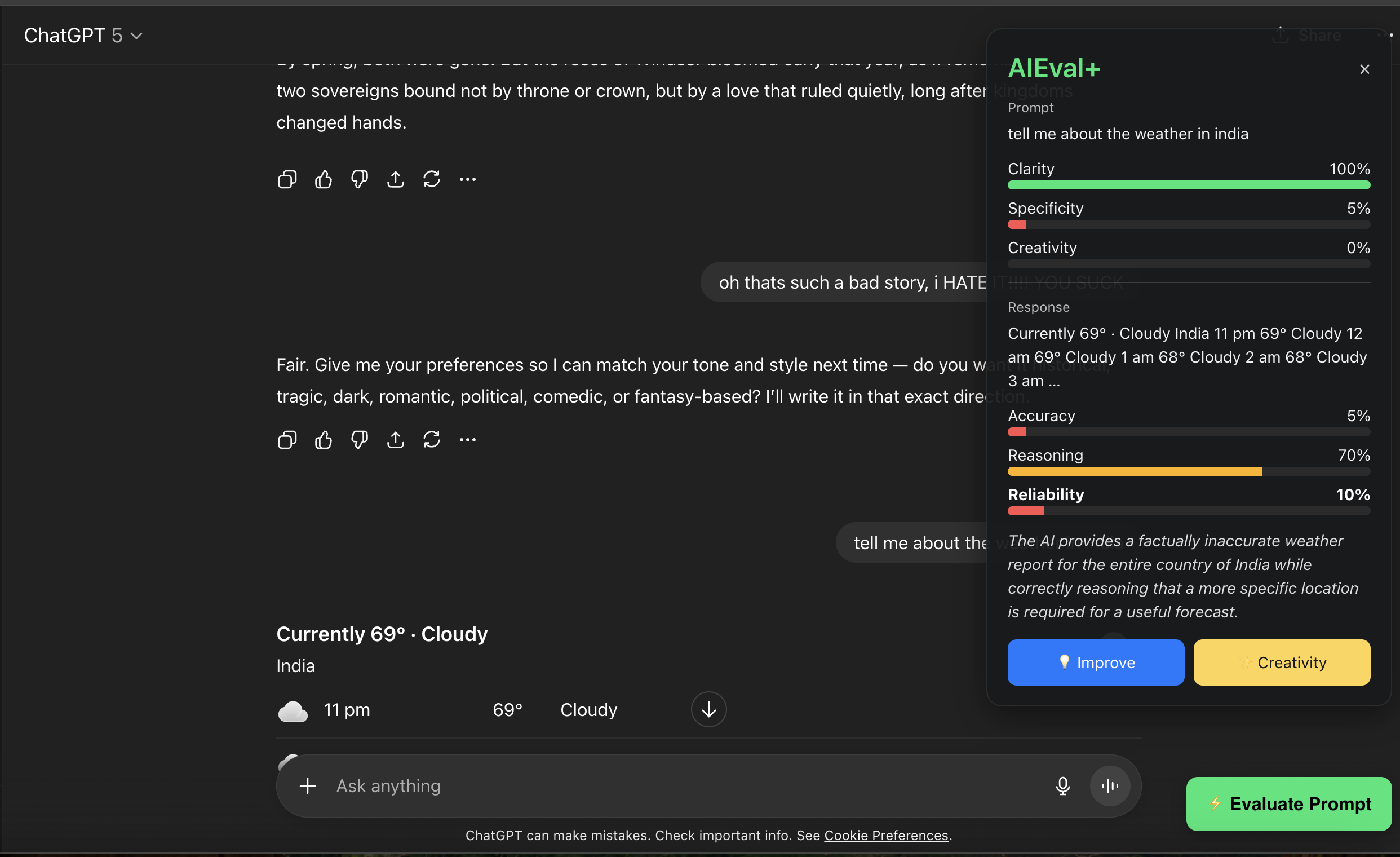Thumbs up the first story response
The height and width of the screenshot is (857, 1400).
click(x=324, y=180)
